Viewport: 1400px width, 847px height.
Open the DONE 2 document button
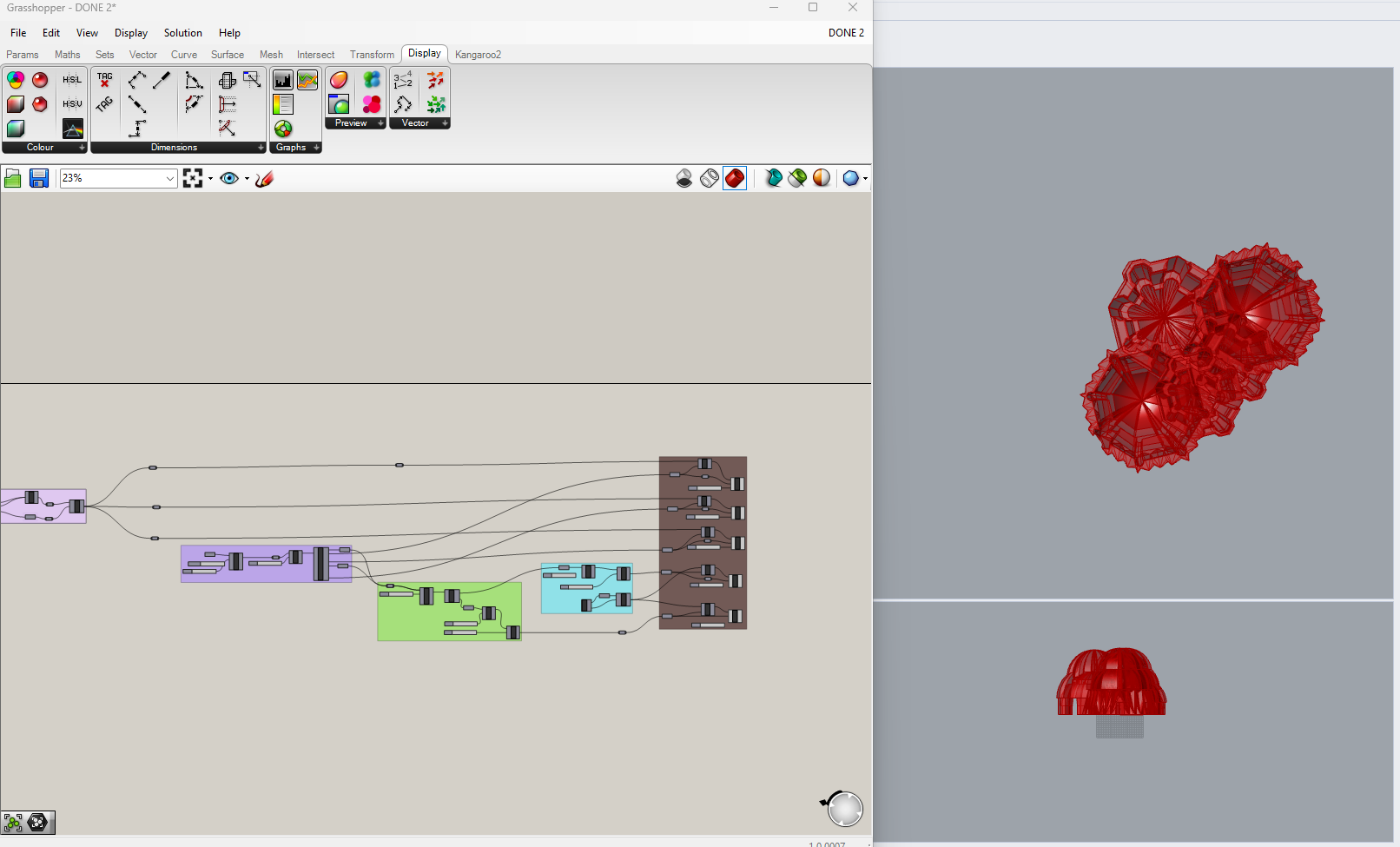tap(846, 33)
